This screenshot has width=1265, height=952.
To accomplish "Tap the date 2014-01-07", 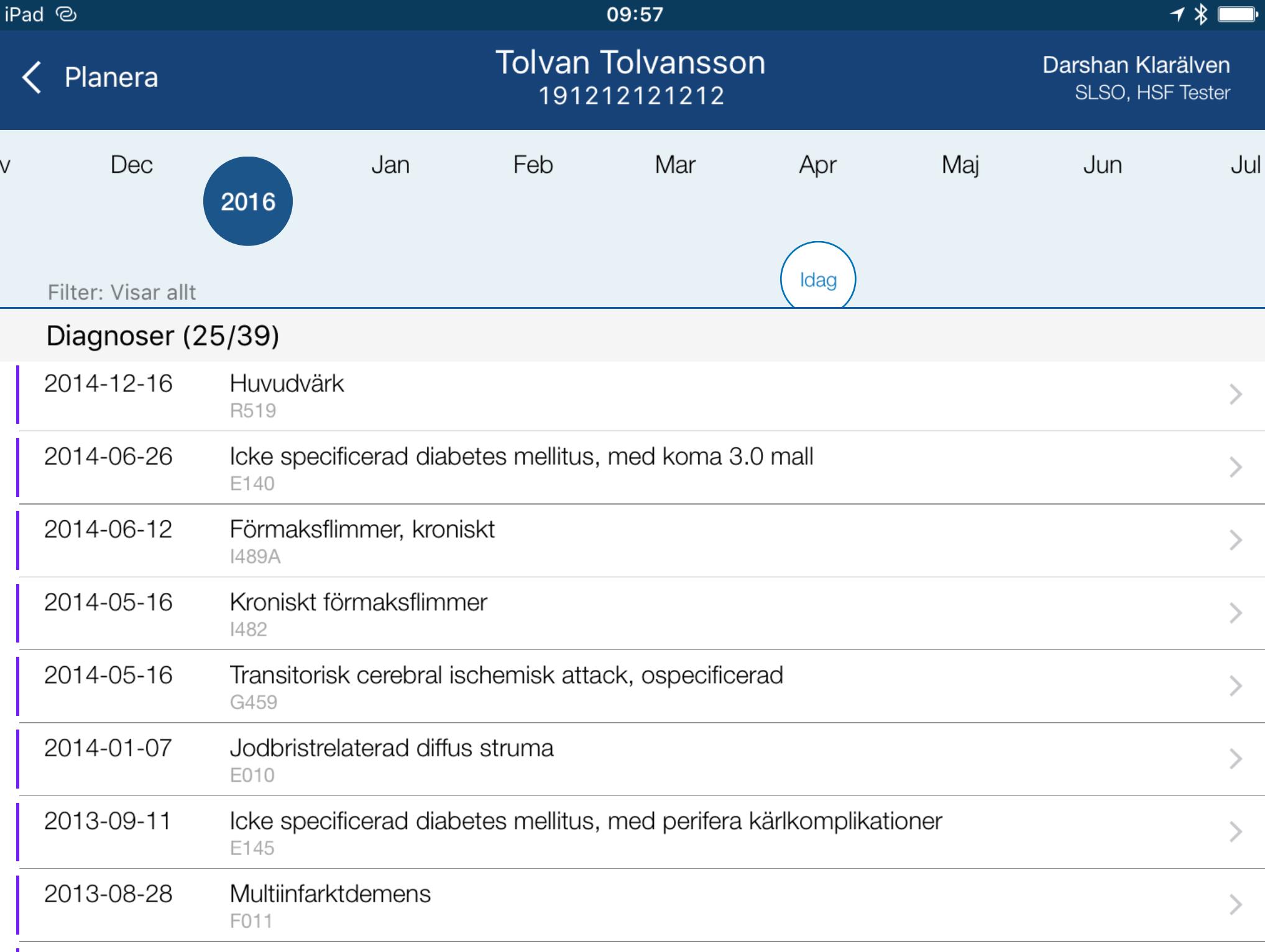I will tap(108, 748).
